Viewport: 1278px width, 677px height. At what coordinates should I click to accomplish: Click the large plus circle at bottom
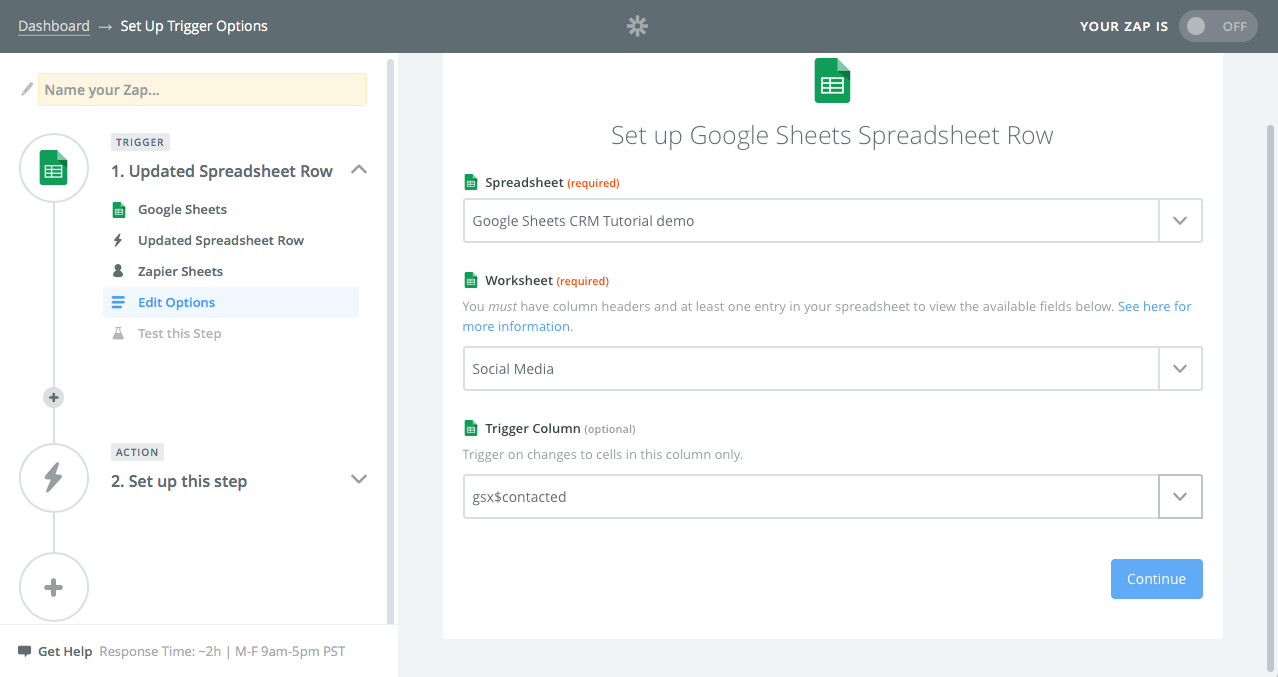click(x=54, y=587)
